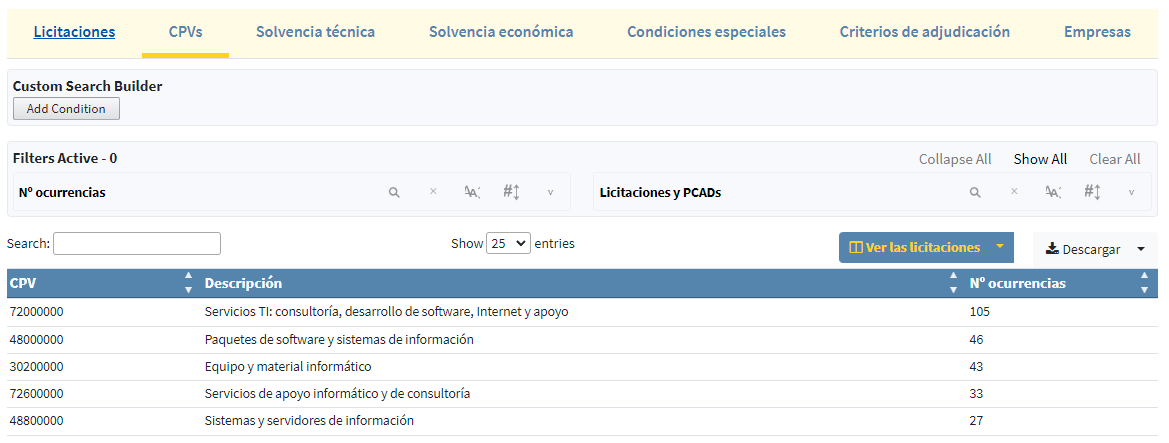Viewport: 1169px width, 443px height.
Task: Click the search icon in Nº ocurrencias pane
Action: [394, 192]
